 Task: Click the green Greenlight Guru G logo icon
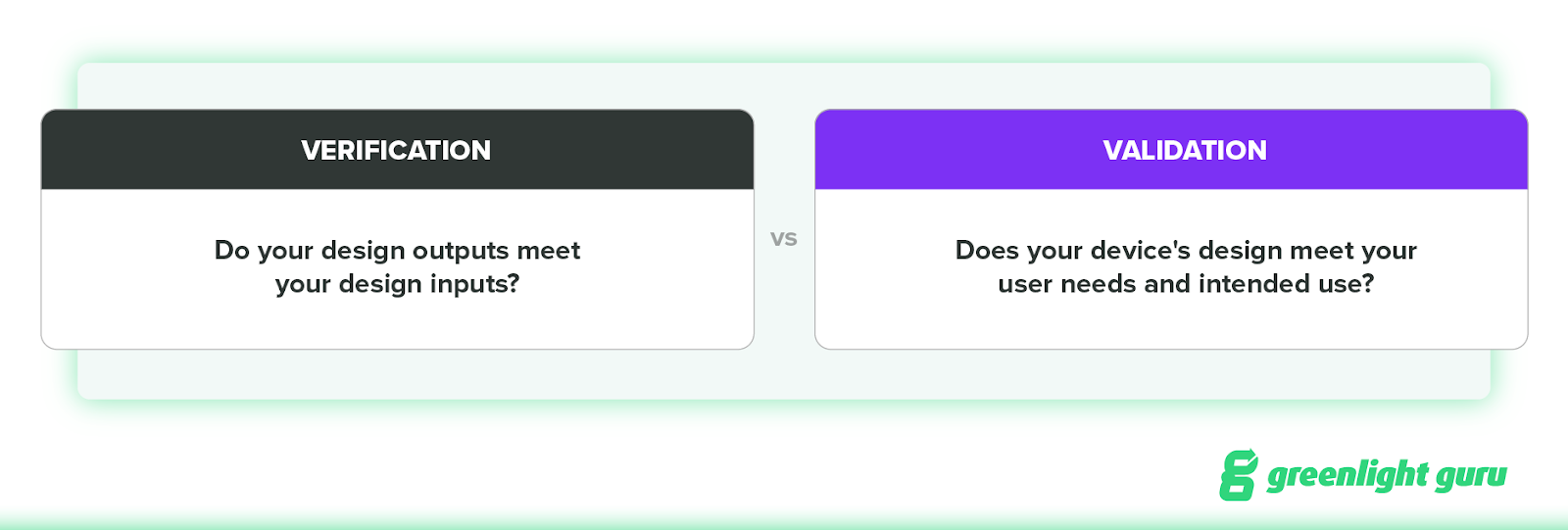click(x=1238, y=475)
